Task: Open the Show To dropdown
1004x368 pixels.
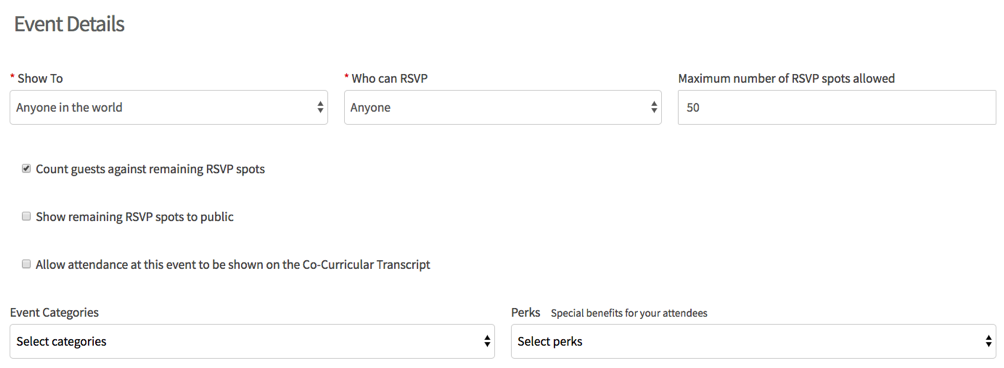Action: (x=169, y=108)
